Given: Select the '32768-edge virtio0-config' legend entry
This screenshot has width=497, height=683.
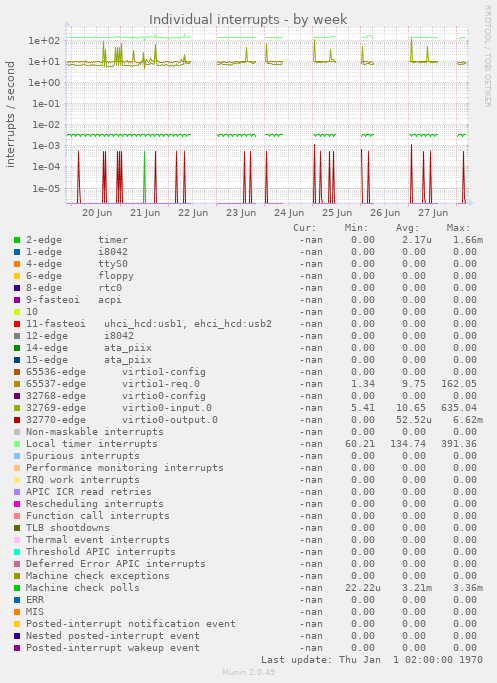Looking at the screenshot, I should point(116,396).
